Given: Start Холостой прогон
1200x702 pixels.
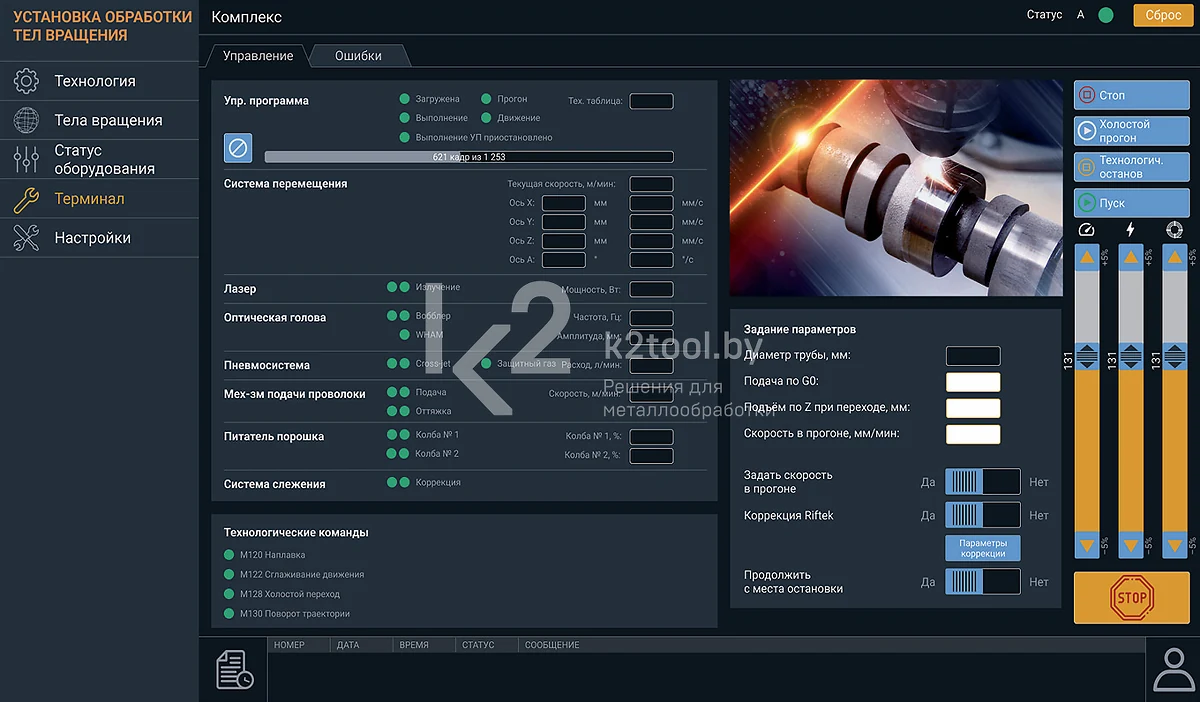Looking at the screenshot, I should (x=1132, y=131).
